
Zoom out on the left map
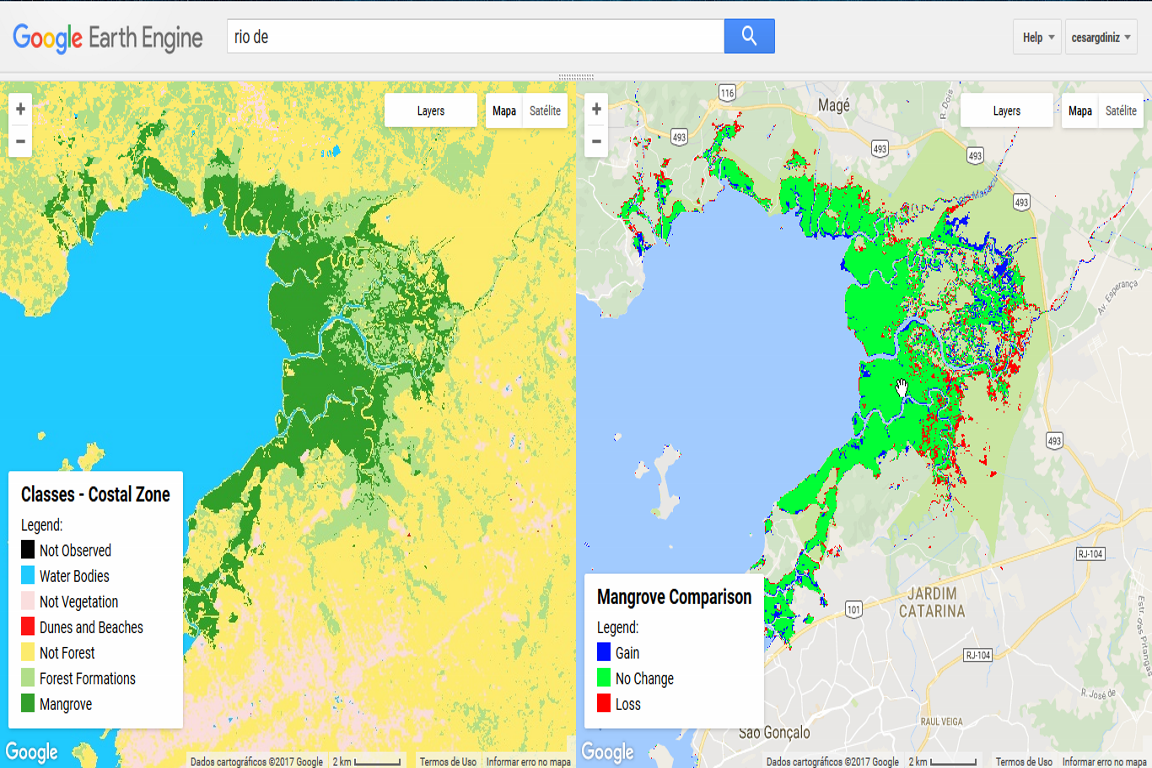coord(20,141)
